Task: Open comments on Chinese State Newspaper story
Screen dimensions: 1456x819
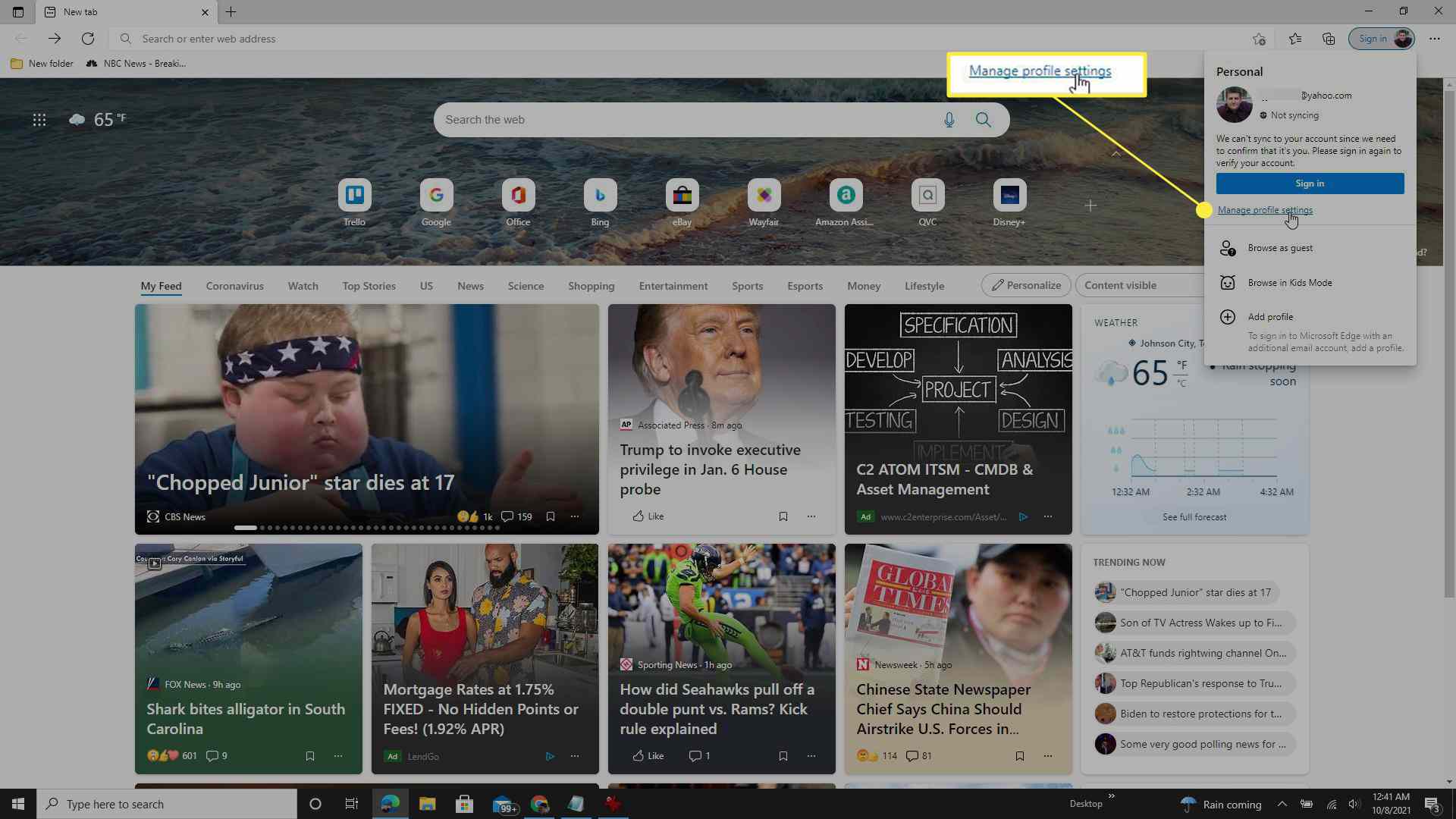Action: (x=918, y=756)
